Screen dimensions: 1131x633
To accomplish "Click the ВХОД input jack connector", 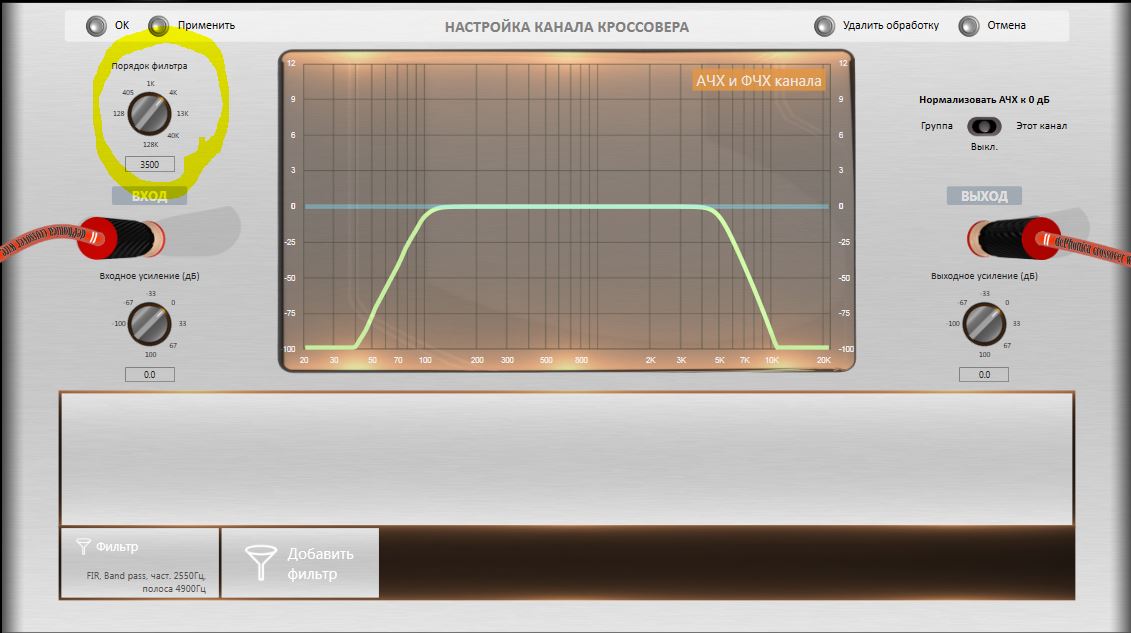I will click(123, 238).
